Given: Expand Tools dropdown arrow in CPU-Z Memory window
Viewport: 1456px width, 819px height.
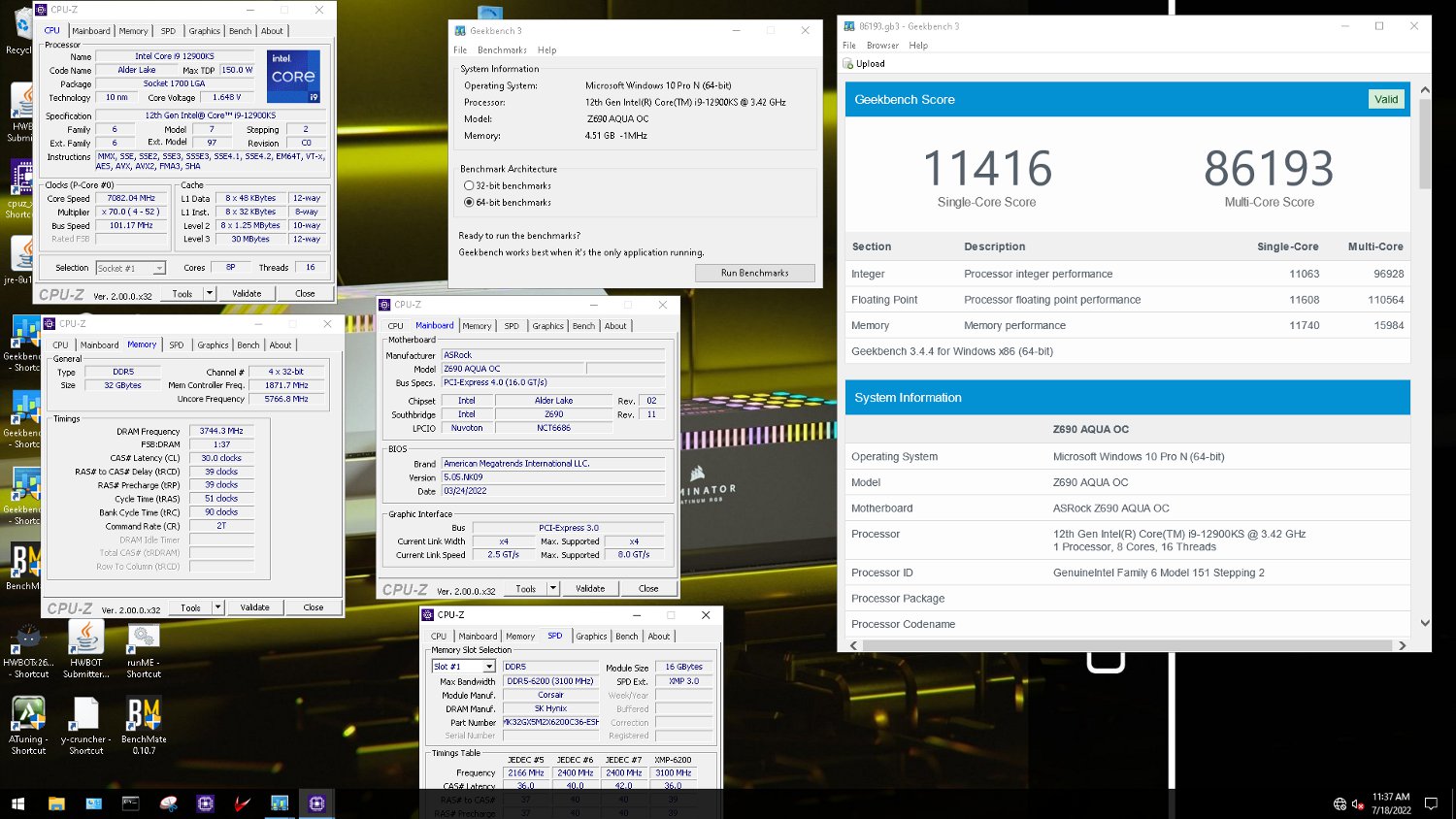Looking at the screenshot, I should click(217, 607).
